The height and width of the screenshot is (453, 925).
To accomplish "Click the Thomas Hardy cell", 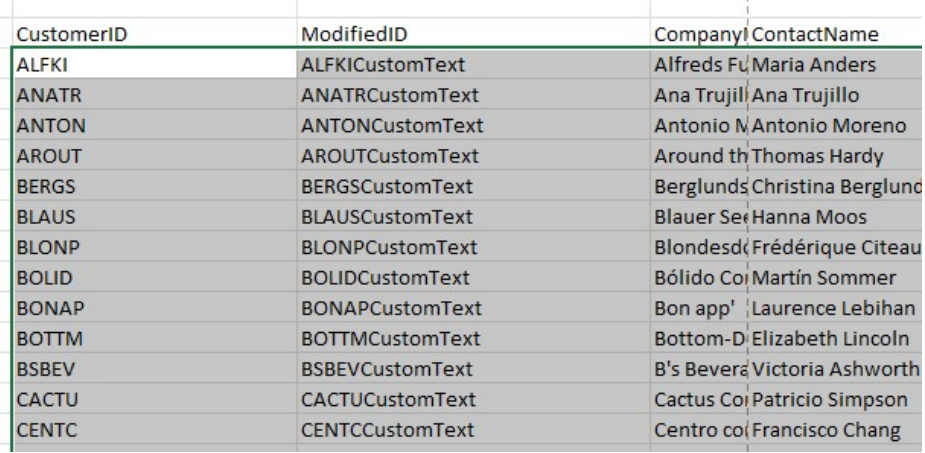I will (836, 156).
